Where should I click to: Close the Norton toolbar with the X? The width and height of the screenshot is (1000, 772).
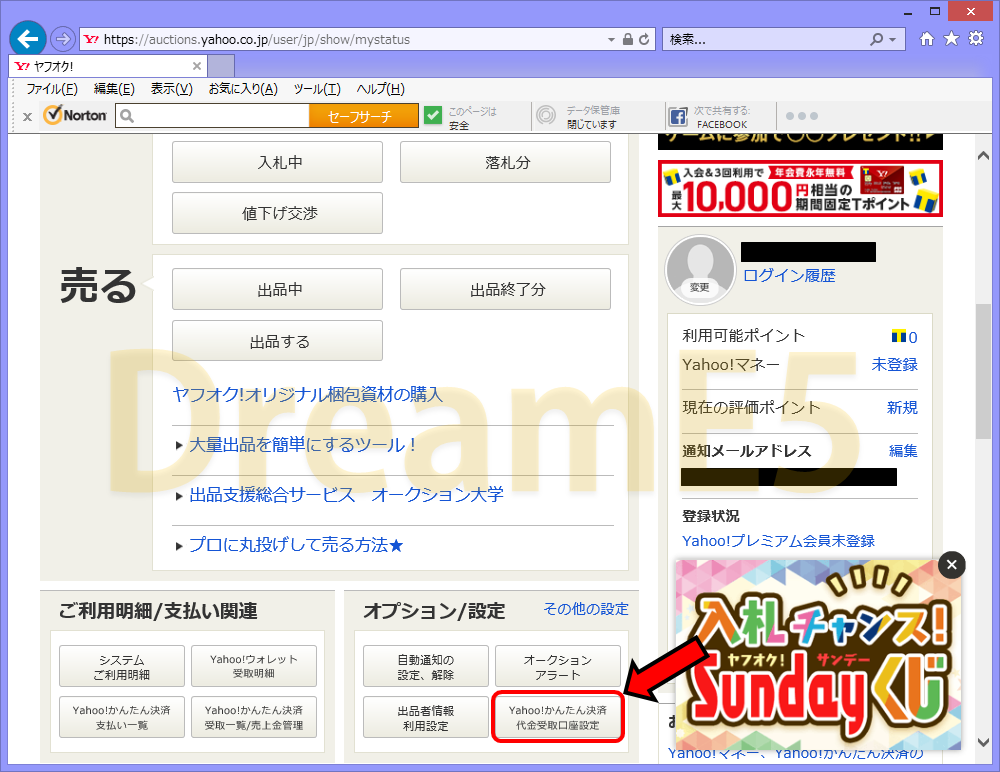[27, 117]
